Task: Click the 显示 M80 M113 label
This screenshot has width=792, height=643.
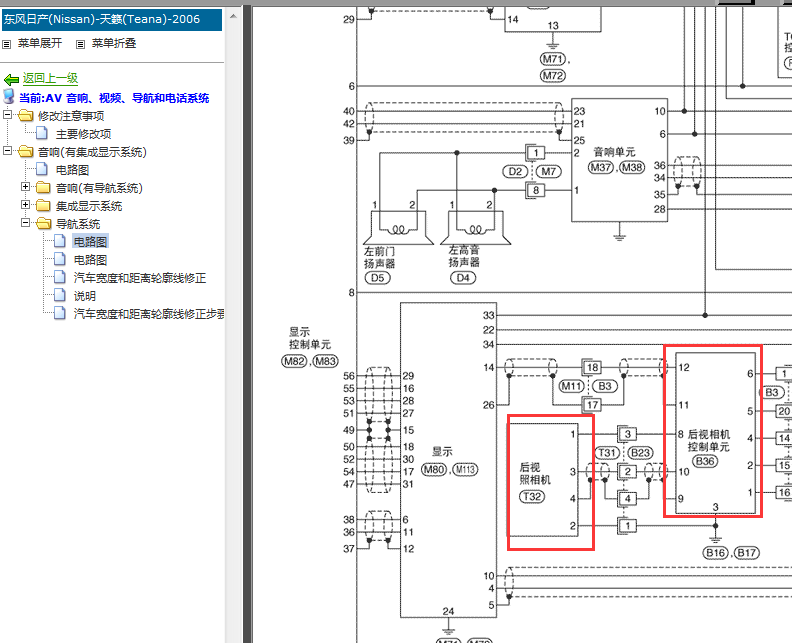Action: click(449, 461)
